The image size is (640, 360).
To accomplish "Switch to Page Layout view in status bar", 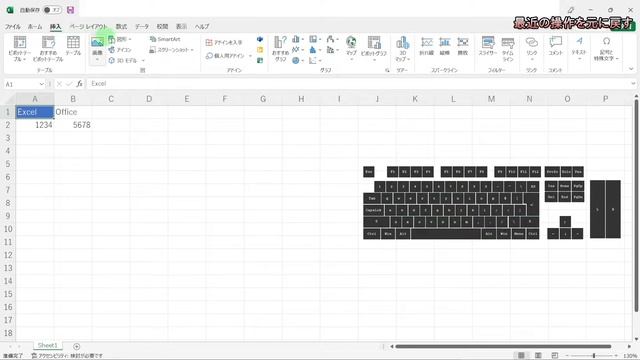I will coord(538,356).
